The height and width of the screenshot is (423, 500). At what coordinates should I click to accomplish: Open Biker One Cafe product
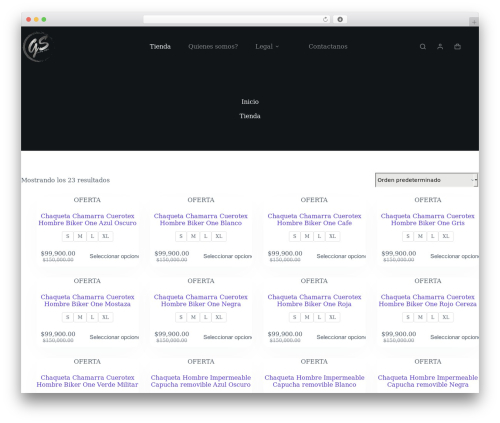(314, 219)
